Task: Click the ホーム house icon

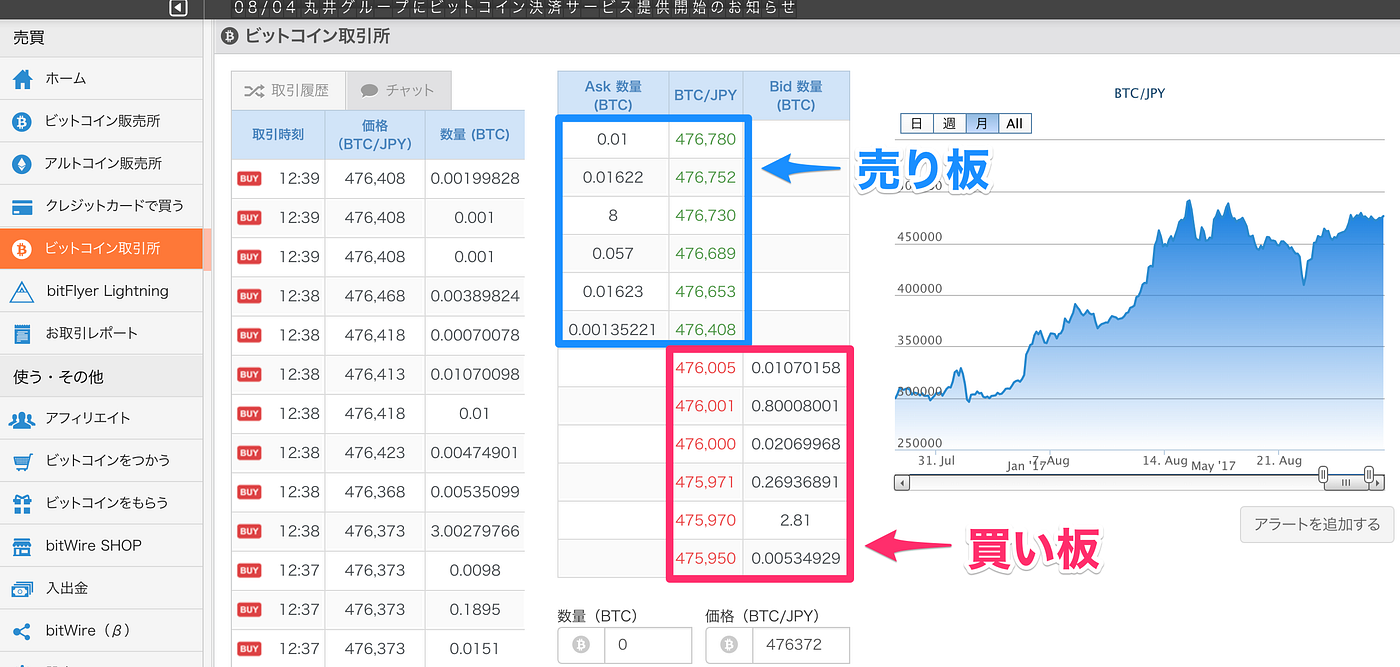Action: pyautogui.click(x=22, y=79)
